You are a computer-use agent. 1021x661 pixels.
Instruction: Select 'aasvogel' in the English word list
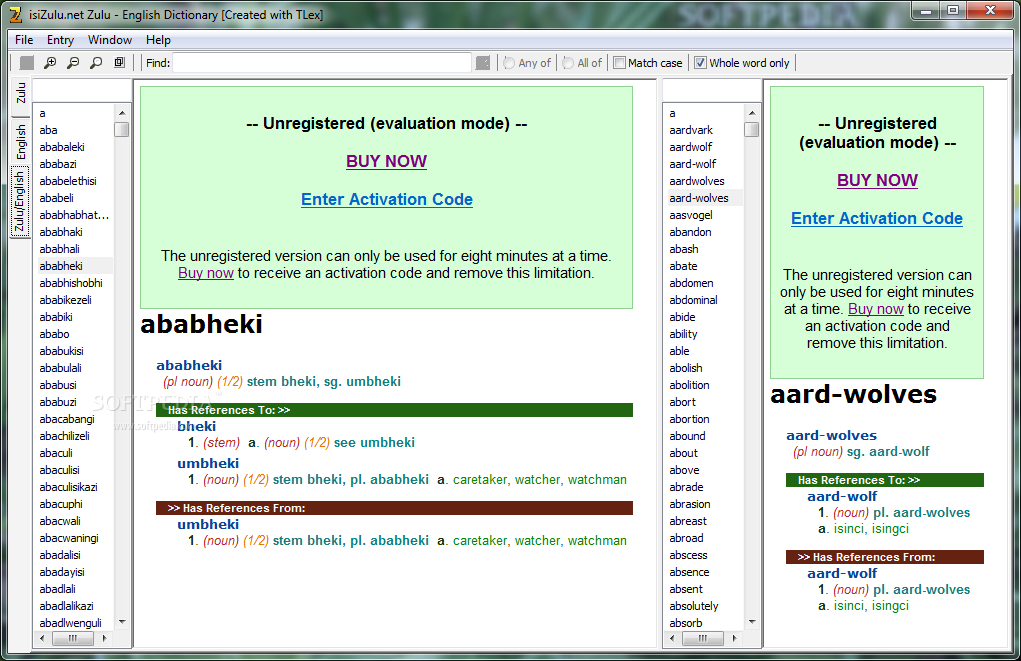691,215
